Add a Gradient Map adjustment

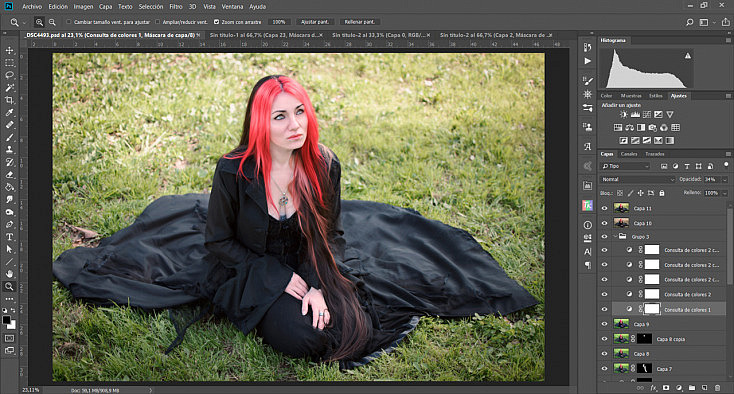pos(669,140)
